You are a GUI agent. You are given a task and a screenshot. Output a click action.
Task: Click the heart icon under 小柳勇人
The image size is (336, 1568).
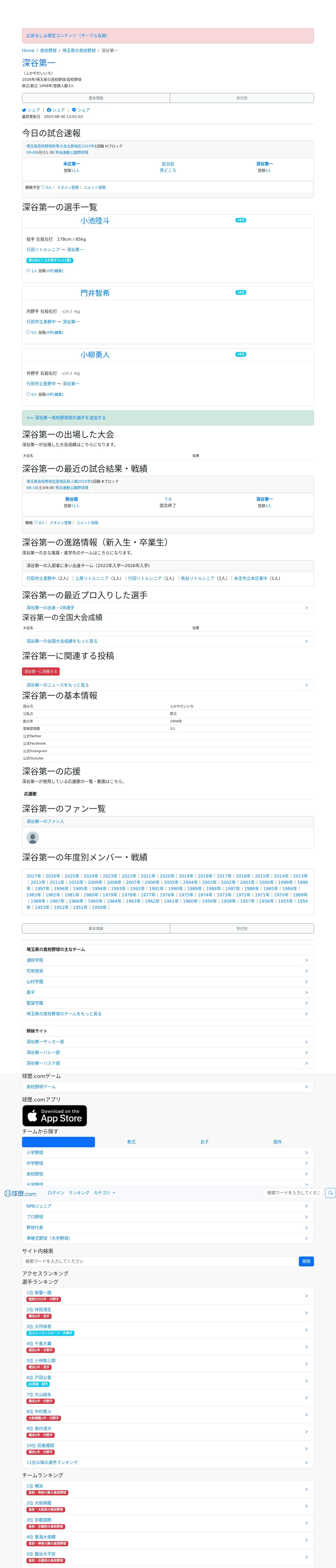28,394
